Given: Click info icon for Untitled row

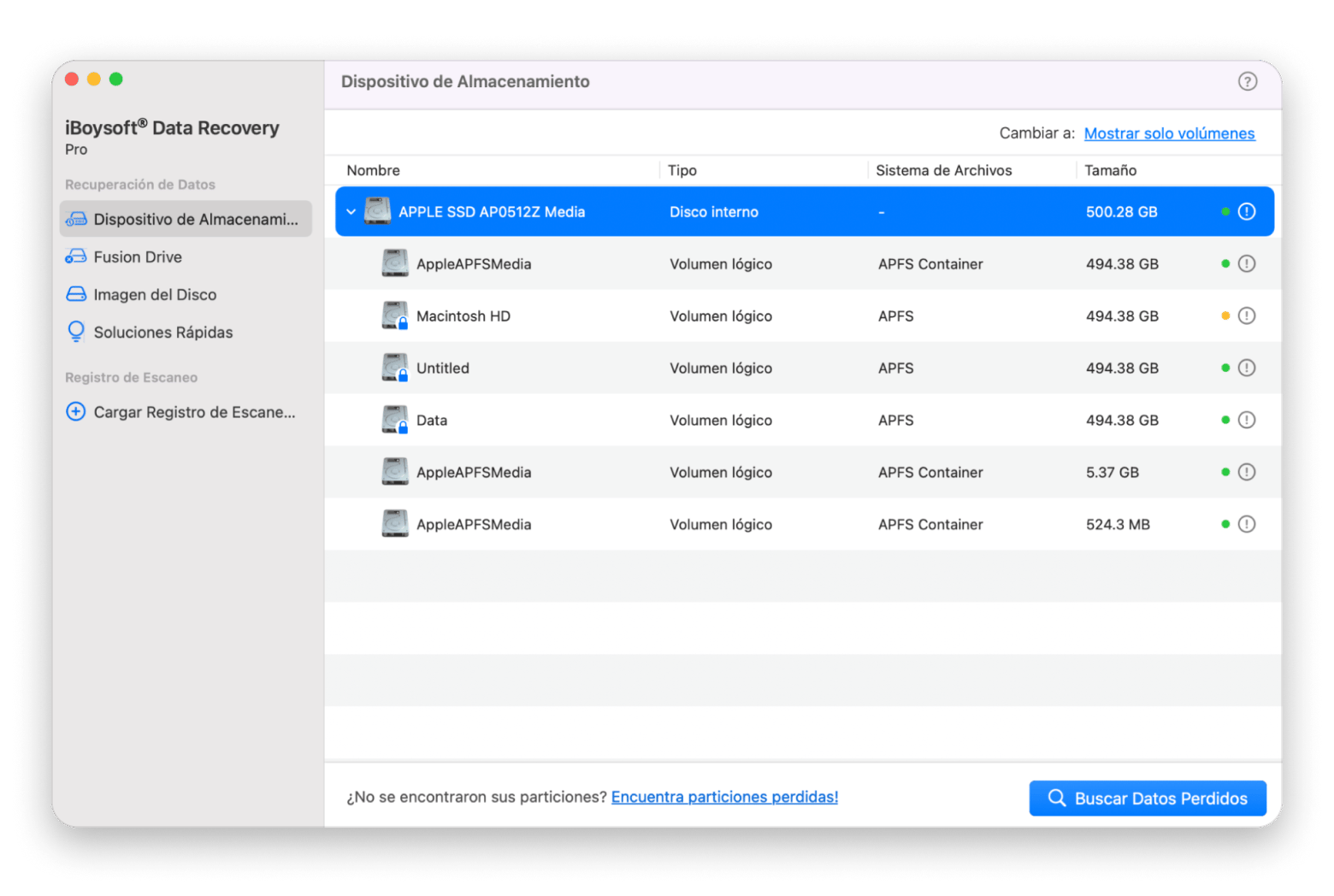Looking at the screenshot, I should (1247, 368).
